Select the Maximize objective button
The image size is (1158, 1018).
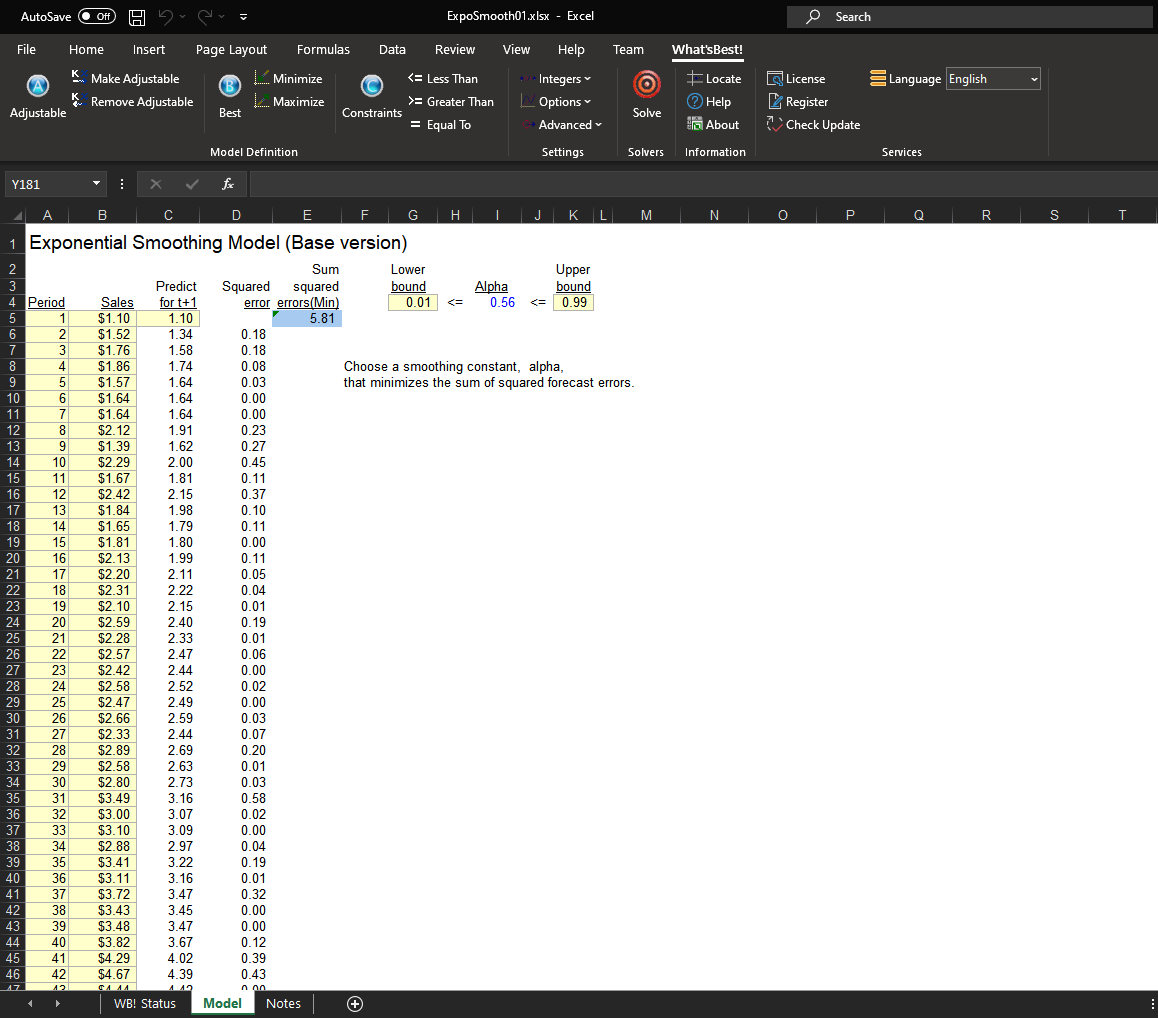tap(289, 101)
